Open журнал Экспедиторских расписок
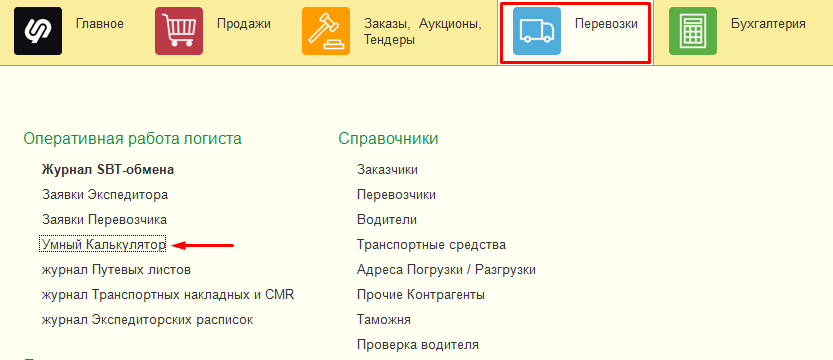Viewport: 833px width, 360px height. [148, 320]
